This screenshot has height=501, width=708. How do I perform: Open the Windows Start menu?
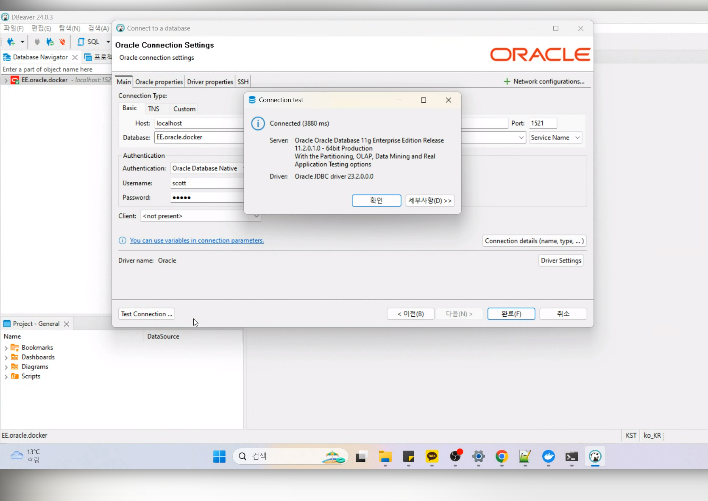219,457
